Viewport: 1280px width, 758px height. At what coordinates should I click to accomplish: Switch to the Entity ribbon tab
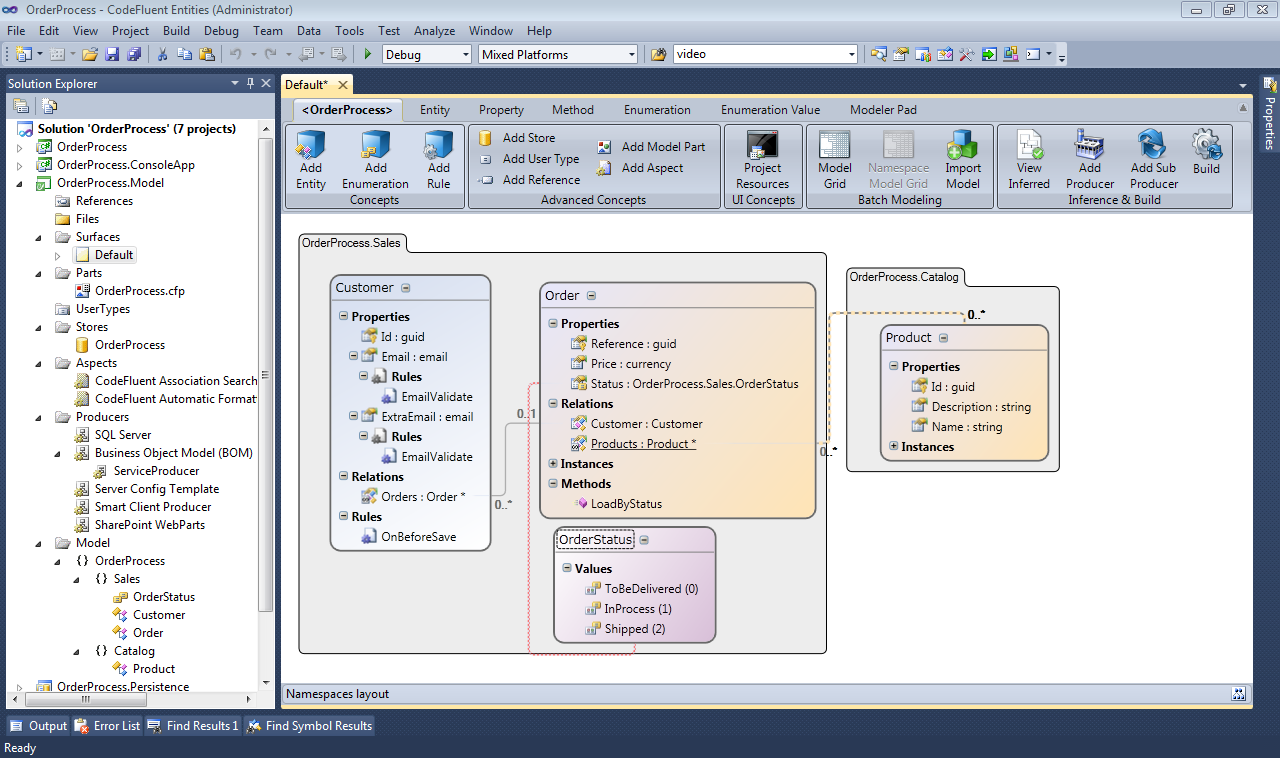click(x=435, y=110)
